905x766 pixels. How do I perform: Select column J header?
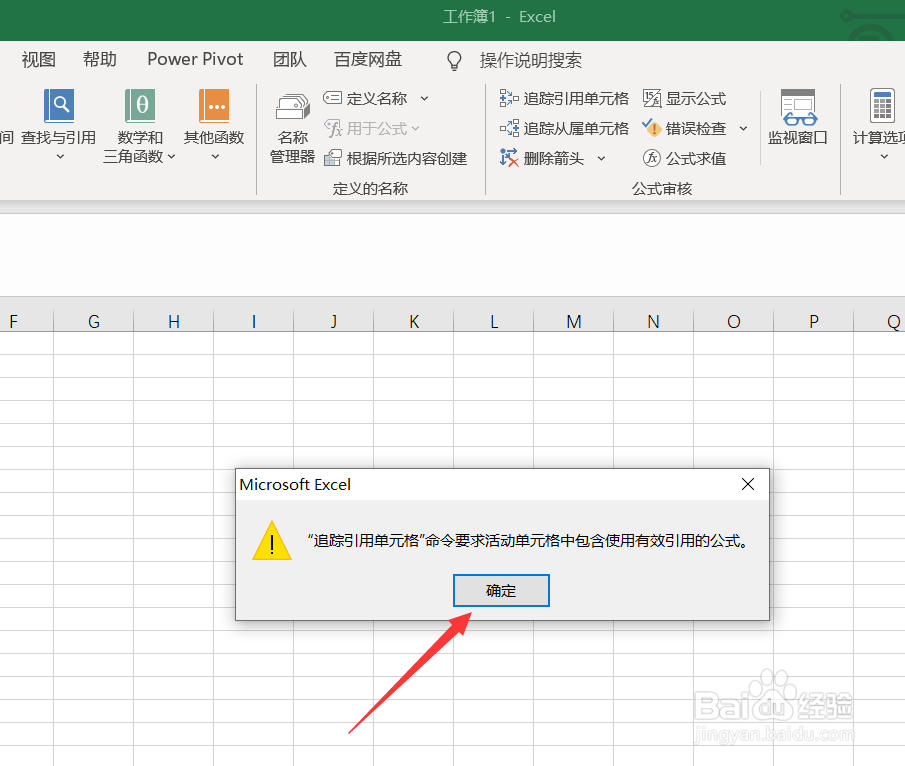click(x=334, y=321)
